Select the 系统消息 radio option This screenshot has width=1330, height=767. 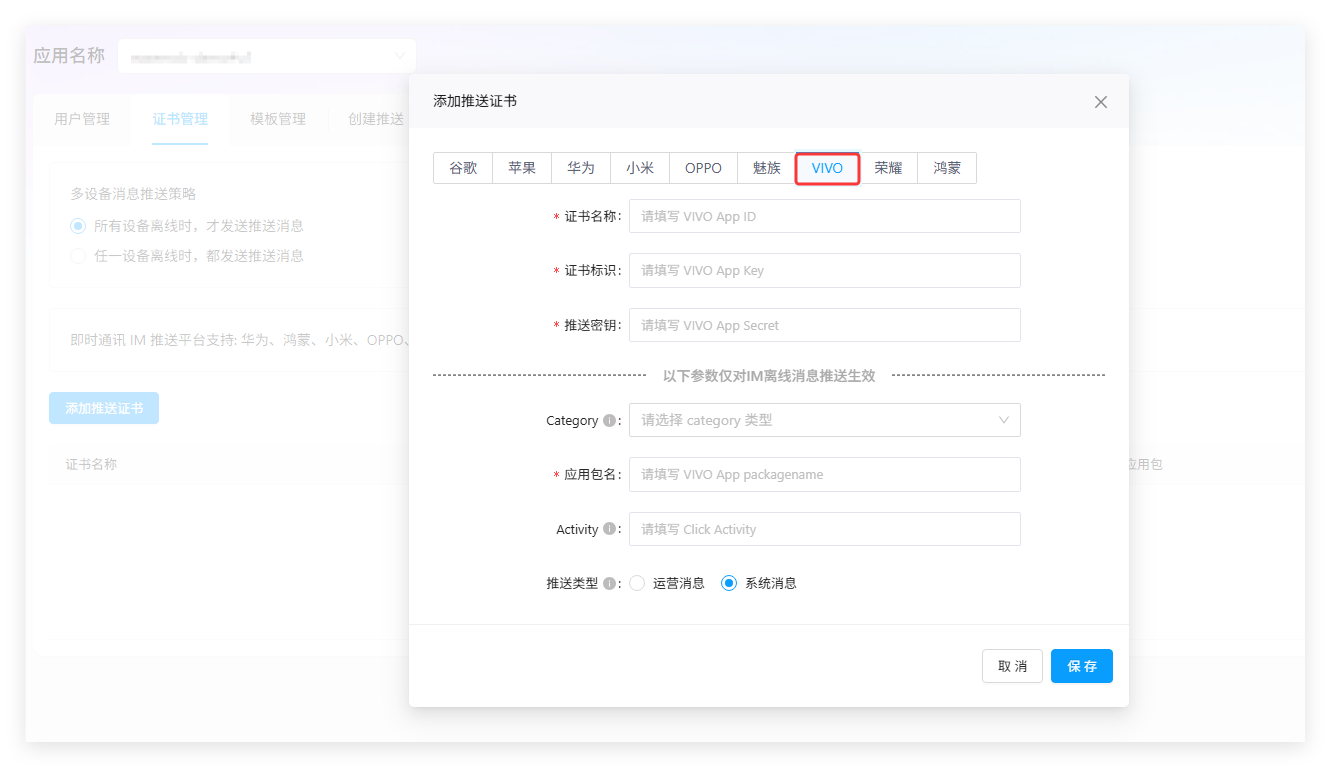[729, 583]
